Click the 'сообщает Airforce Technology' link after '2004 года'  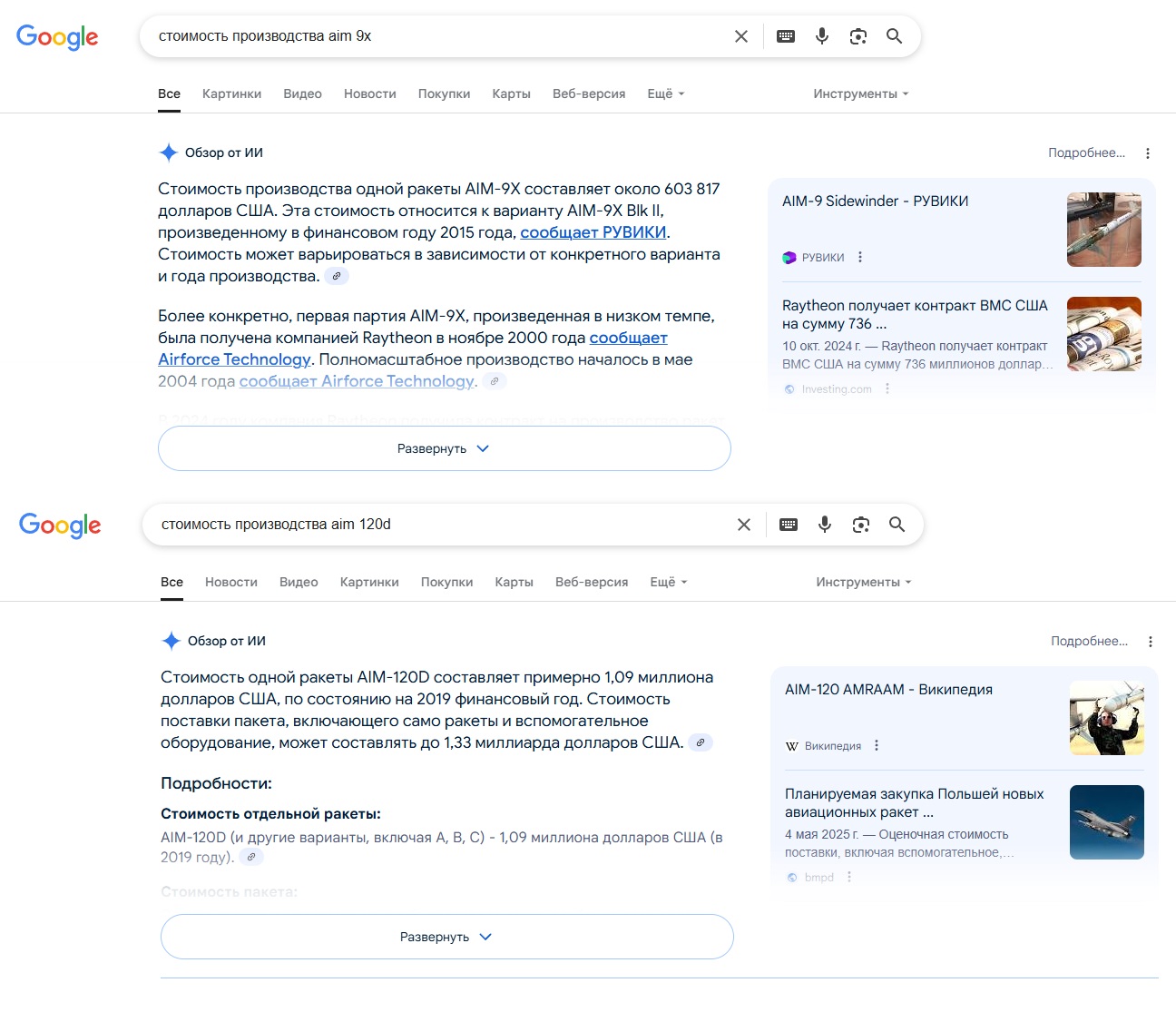click(x=357, y=381)
